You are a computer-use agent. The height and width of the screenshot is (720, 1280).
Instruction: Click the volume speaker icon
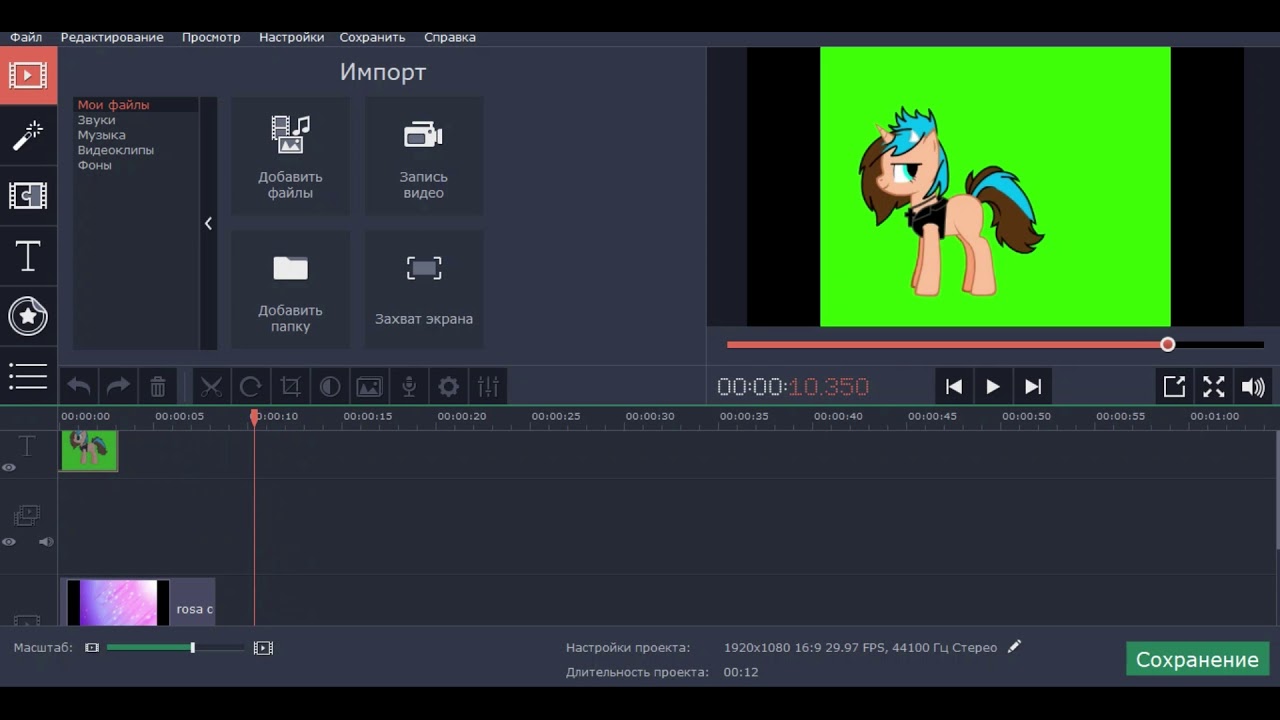(1253, 386)
